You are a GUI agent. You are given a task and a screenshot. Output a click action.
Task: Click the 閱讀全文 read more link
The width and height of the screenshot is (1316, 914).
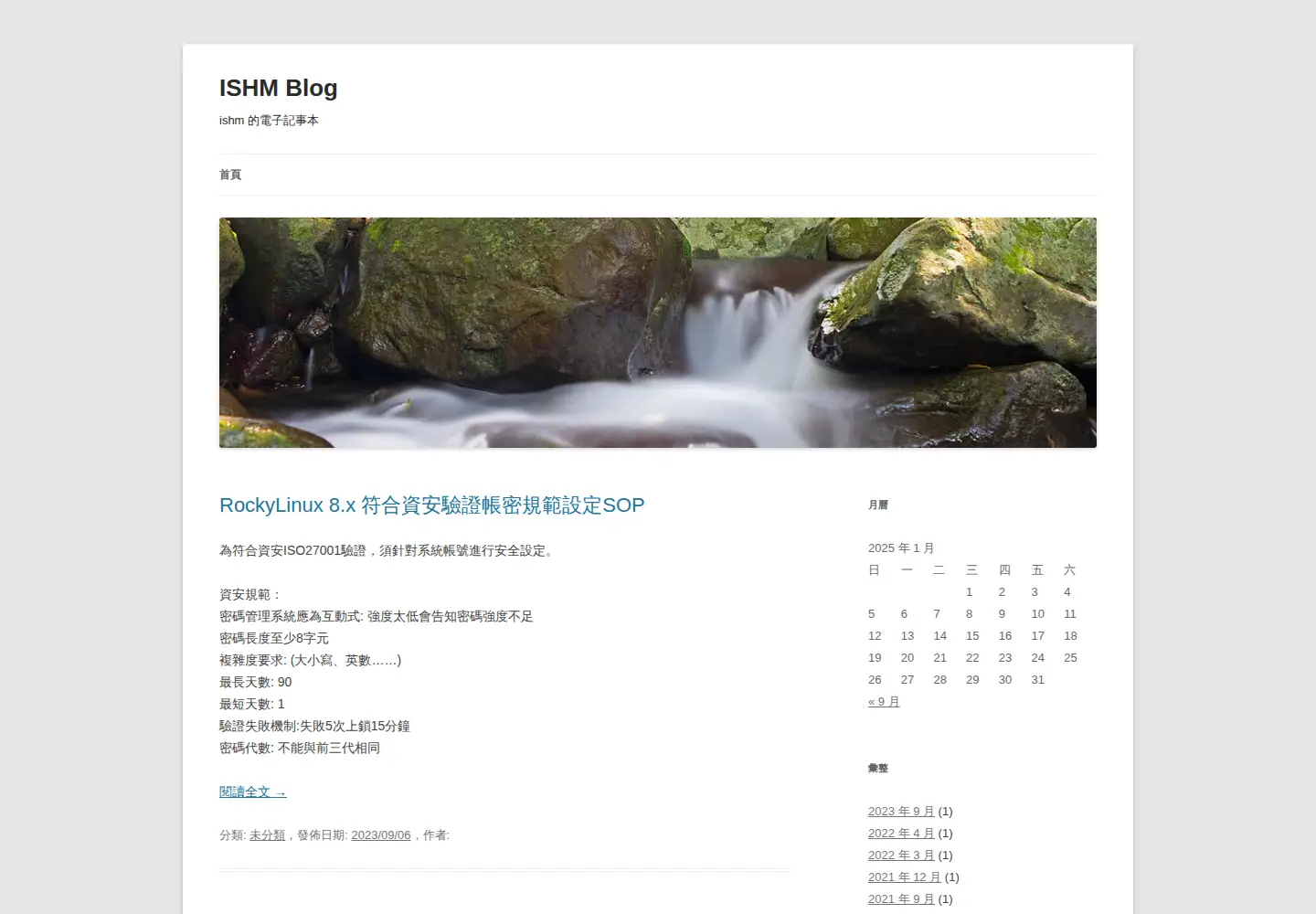[x=253, y=792]
